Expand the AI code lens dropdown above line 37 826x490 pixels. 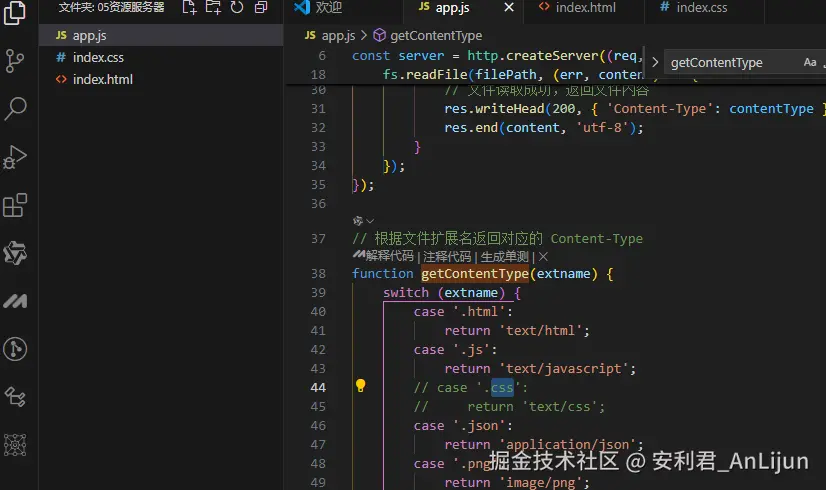coord(363,221)
